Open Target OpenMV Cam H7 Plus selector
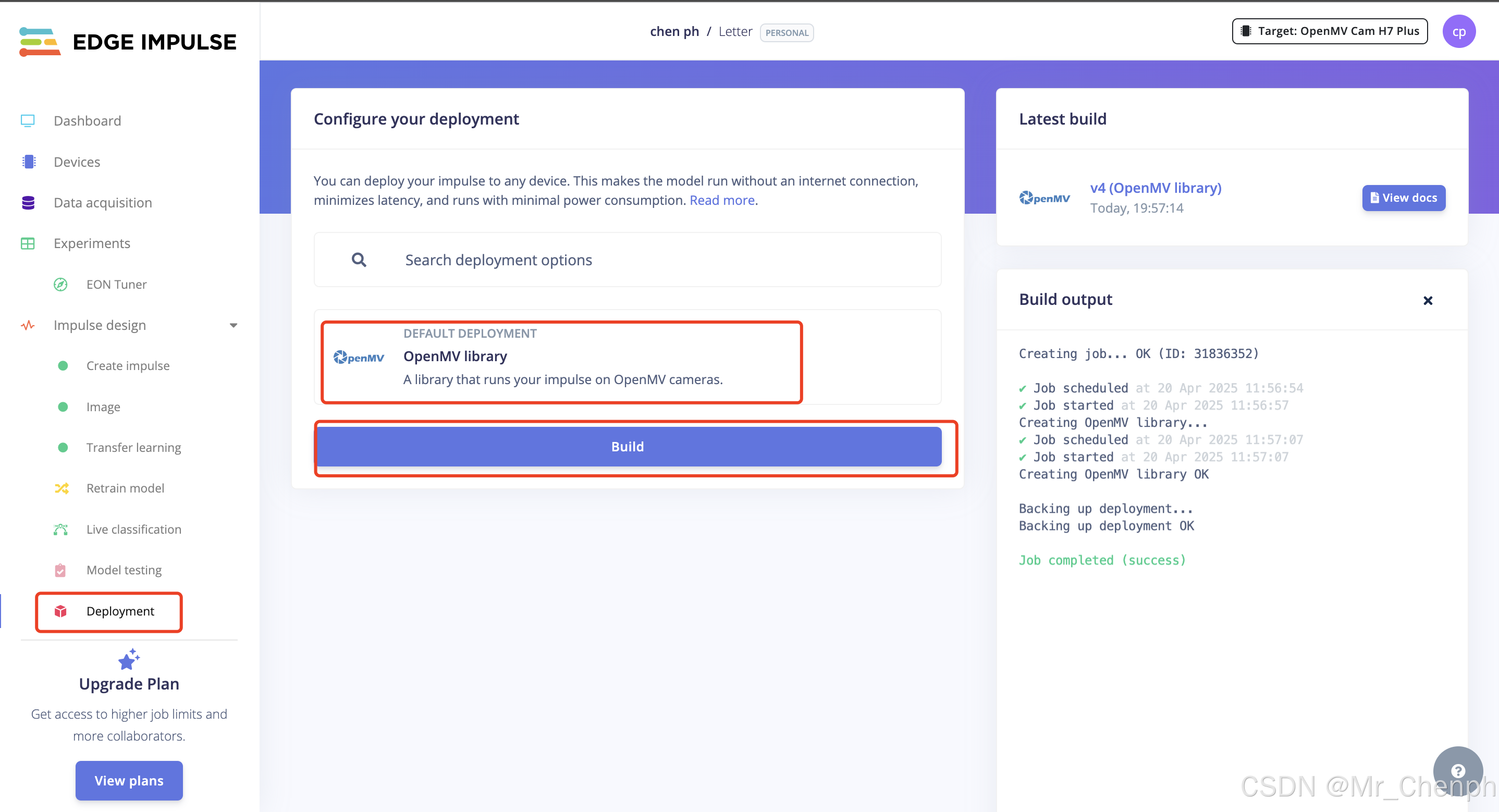This screenshot has width=1499, height=812. pos(1329,31)
